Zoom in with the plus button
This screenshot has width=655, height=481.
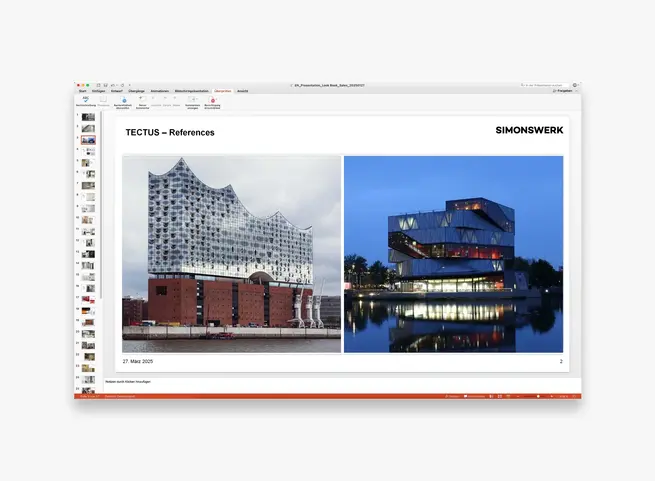[x=551, y=396]
